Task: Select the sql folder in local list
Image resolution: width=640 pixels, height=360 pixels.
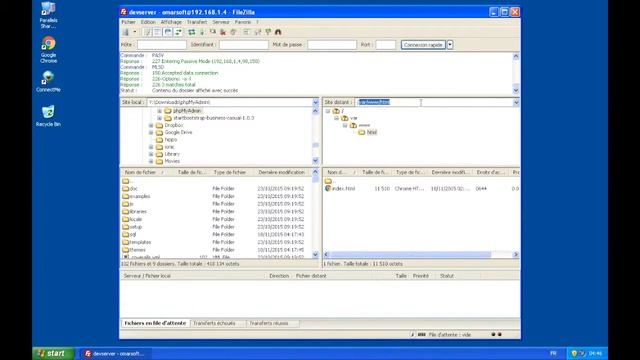Action: tap(133, 235)
